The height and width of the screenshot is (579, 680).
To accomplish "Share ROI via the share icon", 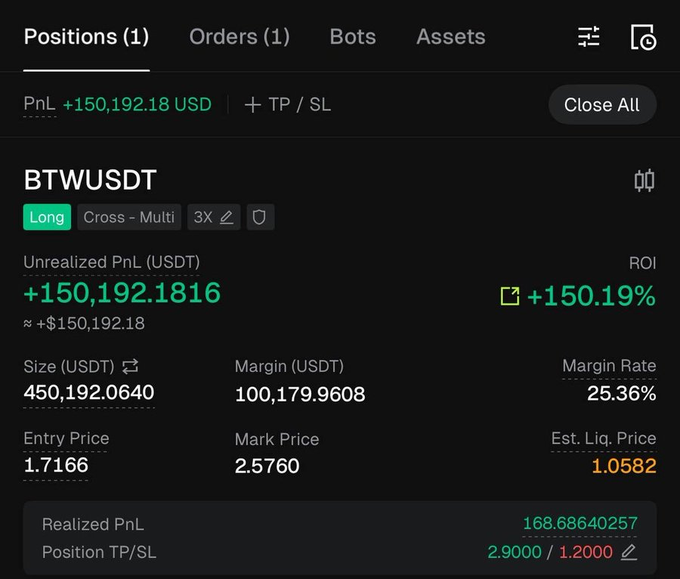I will (510, 296).
